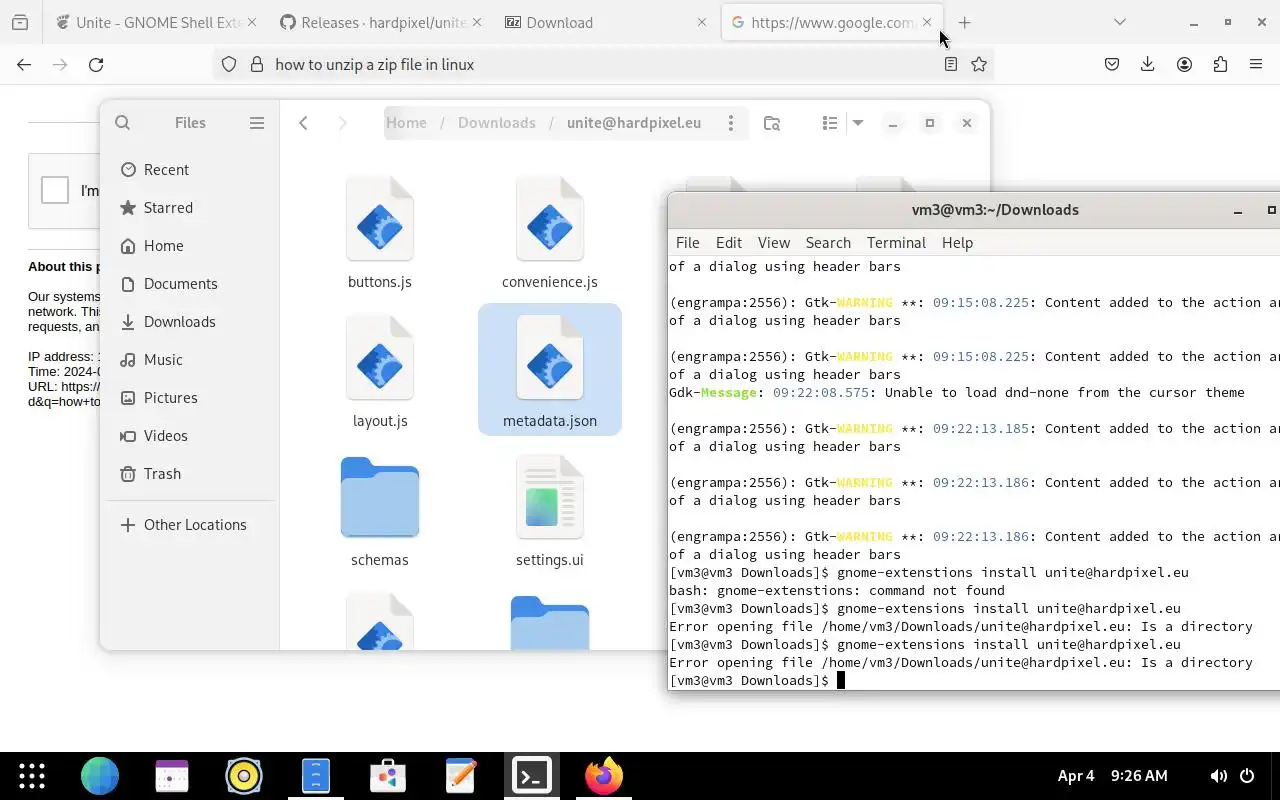Open the terminal Edit menu
Image resolution: width=1280 pixels, height=800 pixels.
pos(728,243)
